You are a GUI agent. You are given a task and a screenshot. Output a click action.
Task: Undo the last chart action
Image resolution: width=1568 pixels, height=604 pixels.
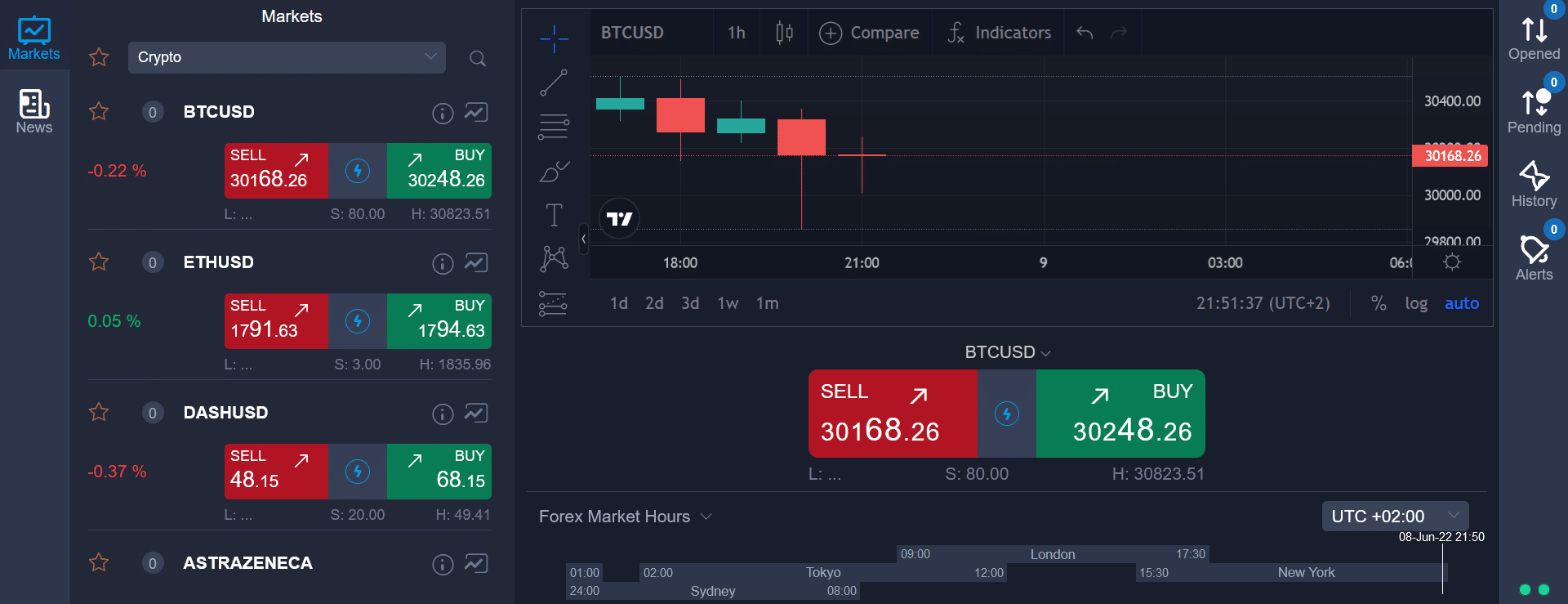click(x=1085, y=33)
